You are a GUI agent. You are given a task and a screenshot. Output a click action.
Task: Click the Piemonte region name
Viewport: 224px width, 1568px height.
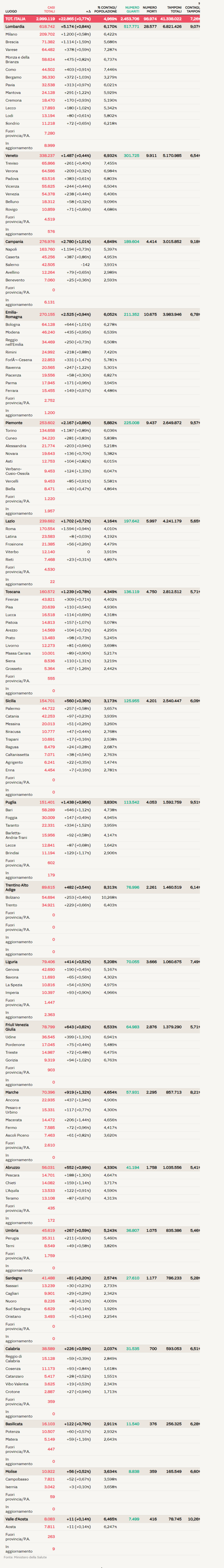pyautogui.click(x=14, y=422)
